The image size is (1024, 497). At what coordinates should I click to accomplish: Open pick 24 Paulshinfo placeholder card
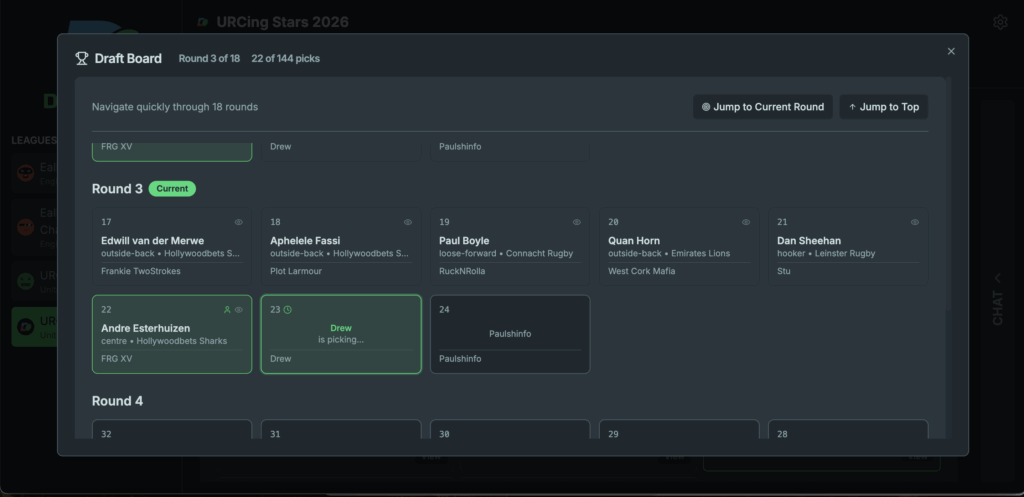click(x=510, y=334)
